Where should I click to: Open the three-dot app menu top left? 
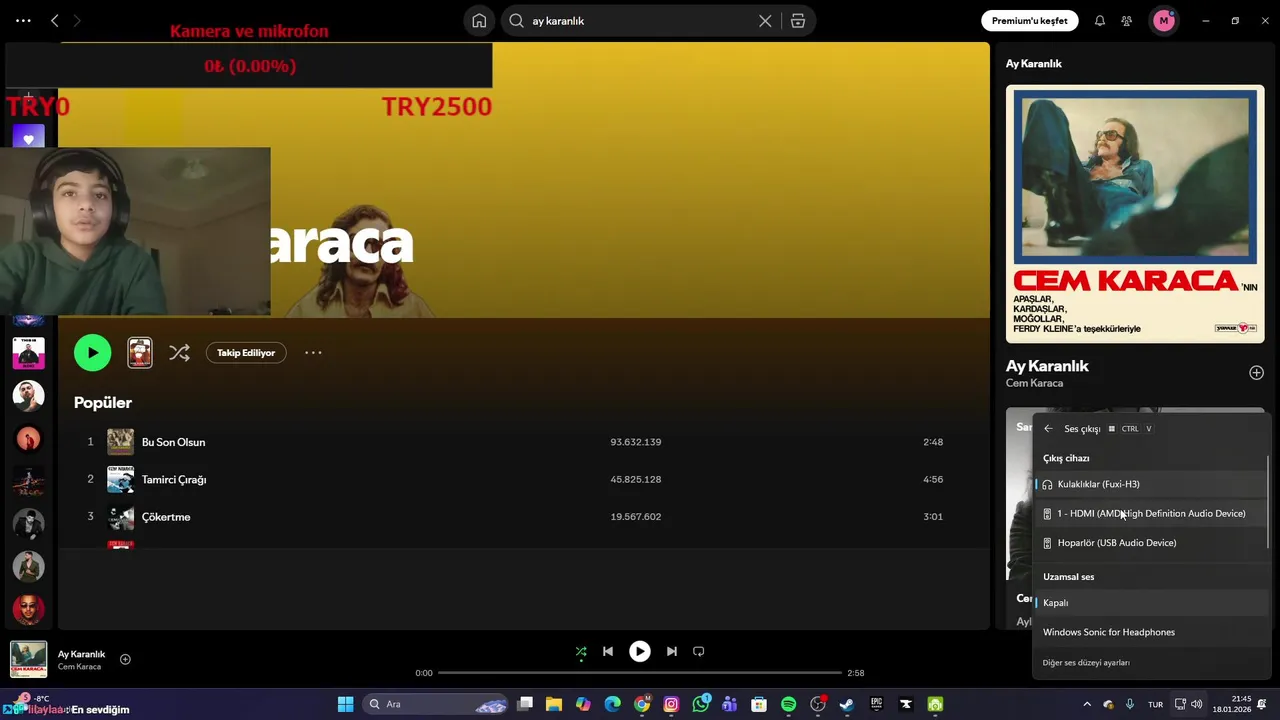click(x=23, y=20)
